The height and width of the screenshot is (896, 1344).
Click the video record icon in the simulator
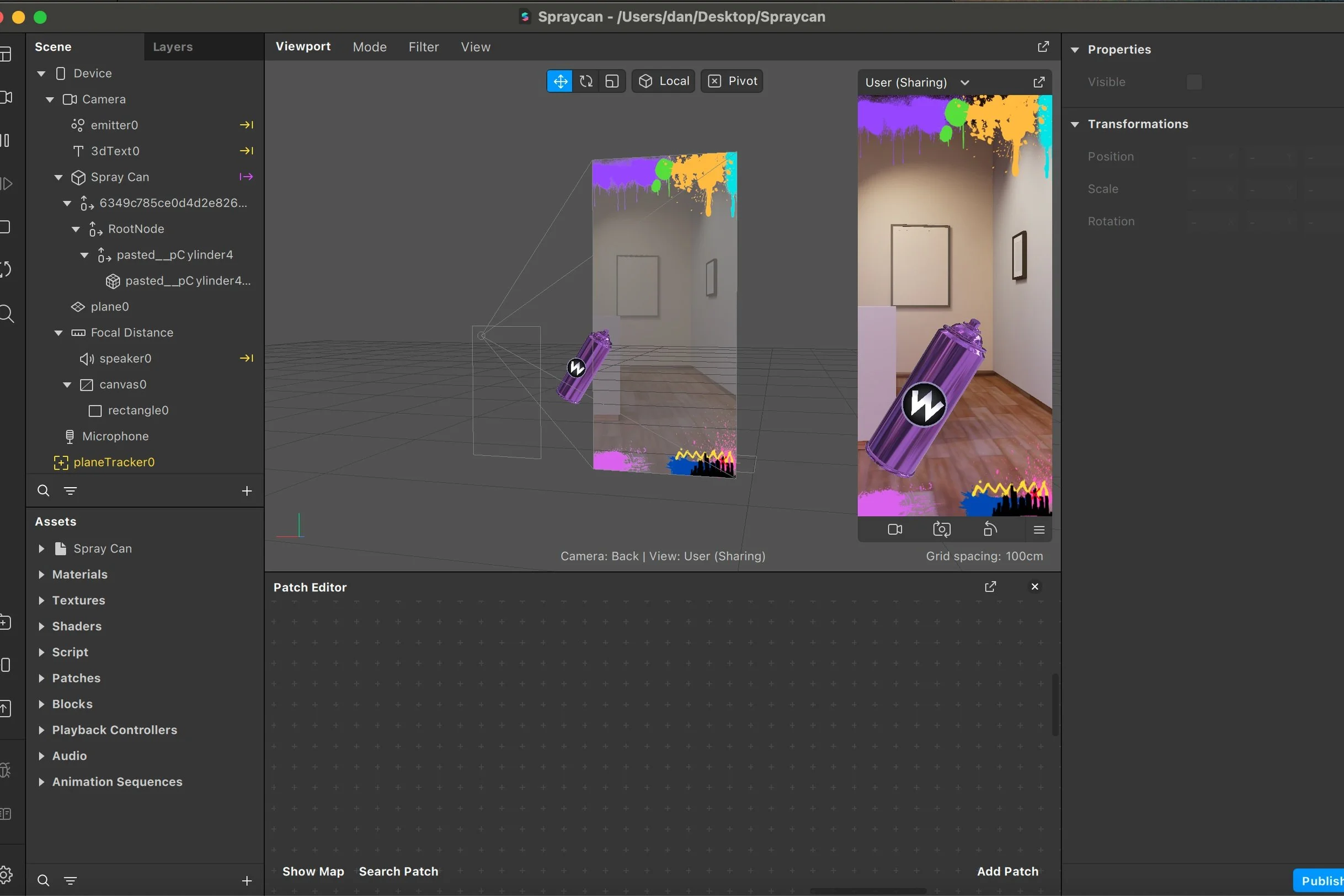[x=895, y=530]
